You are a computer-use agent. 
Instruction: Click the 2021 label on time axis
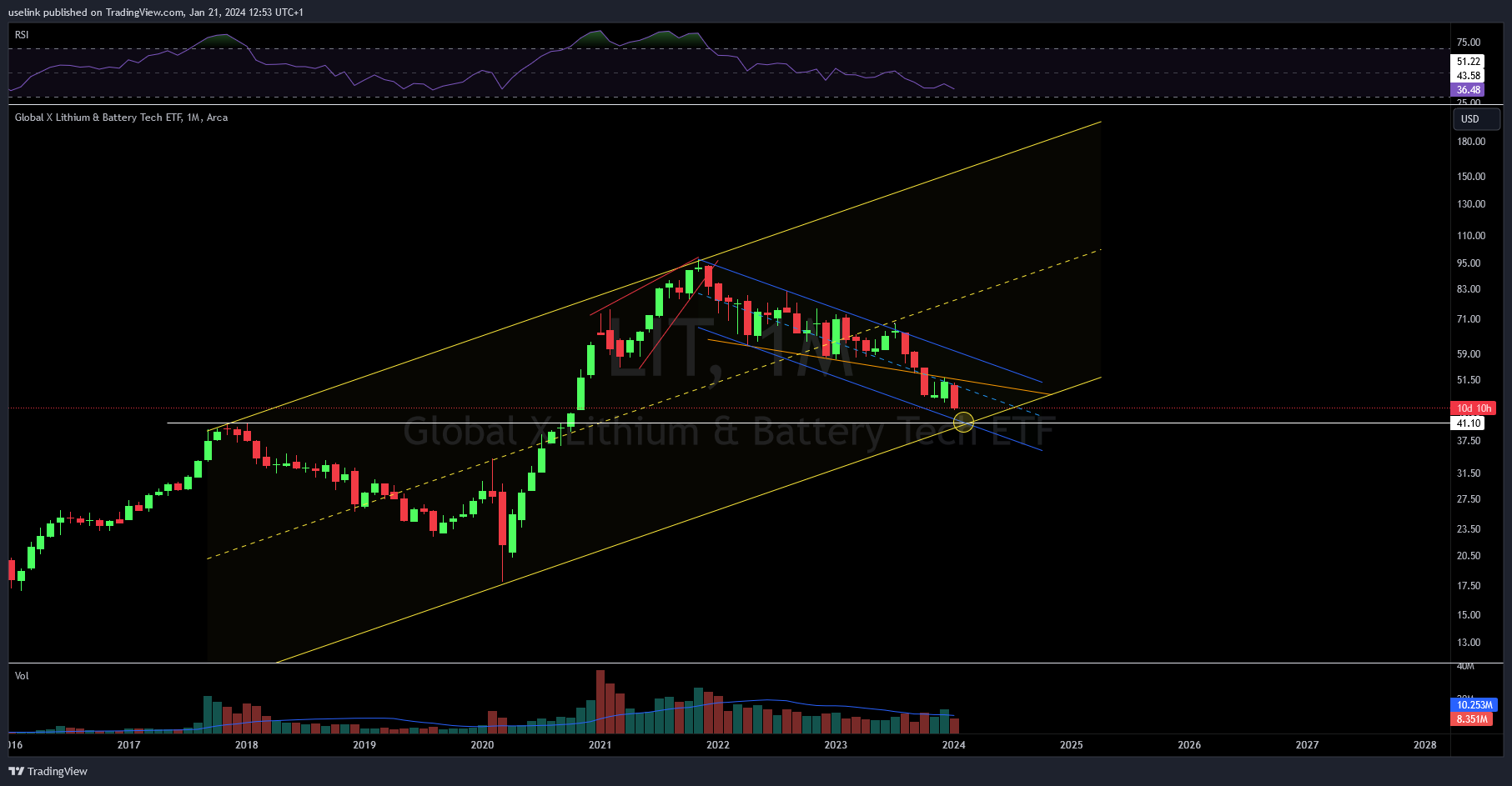(600, 745)
